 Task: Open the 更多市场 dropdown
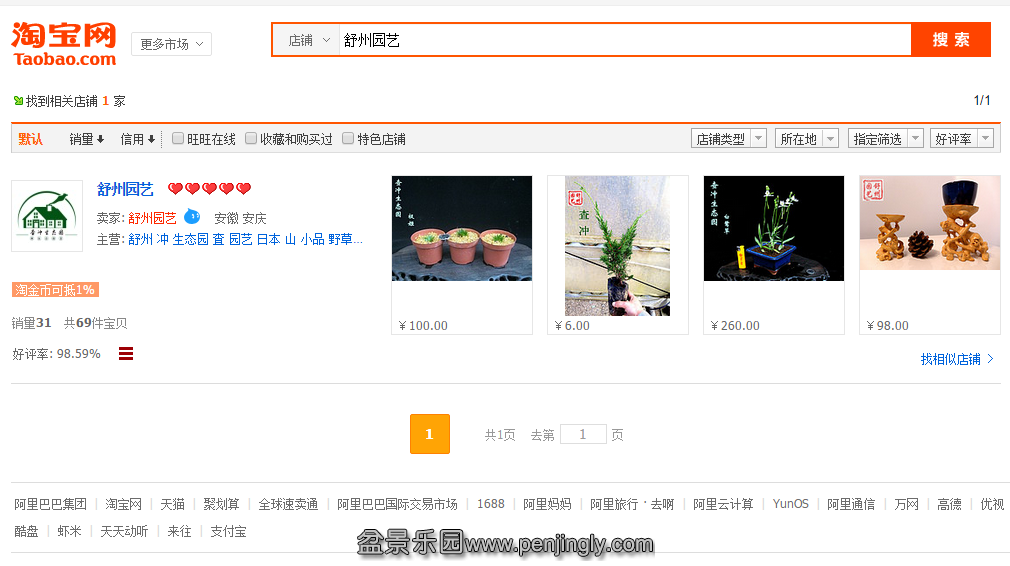pyautogui.click(x=171, y=44)
